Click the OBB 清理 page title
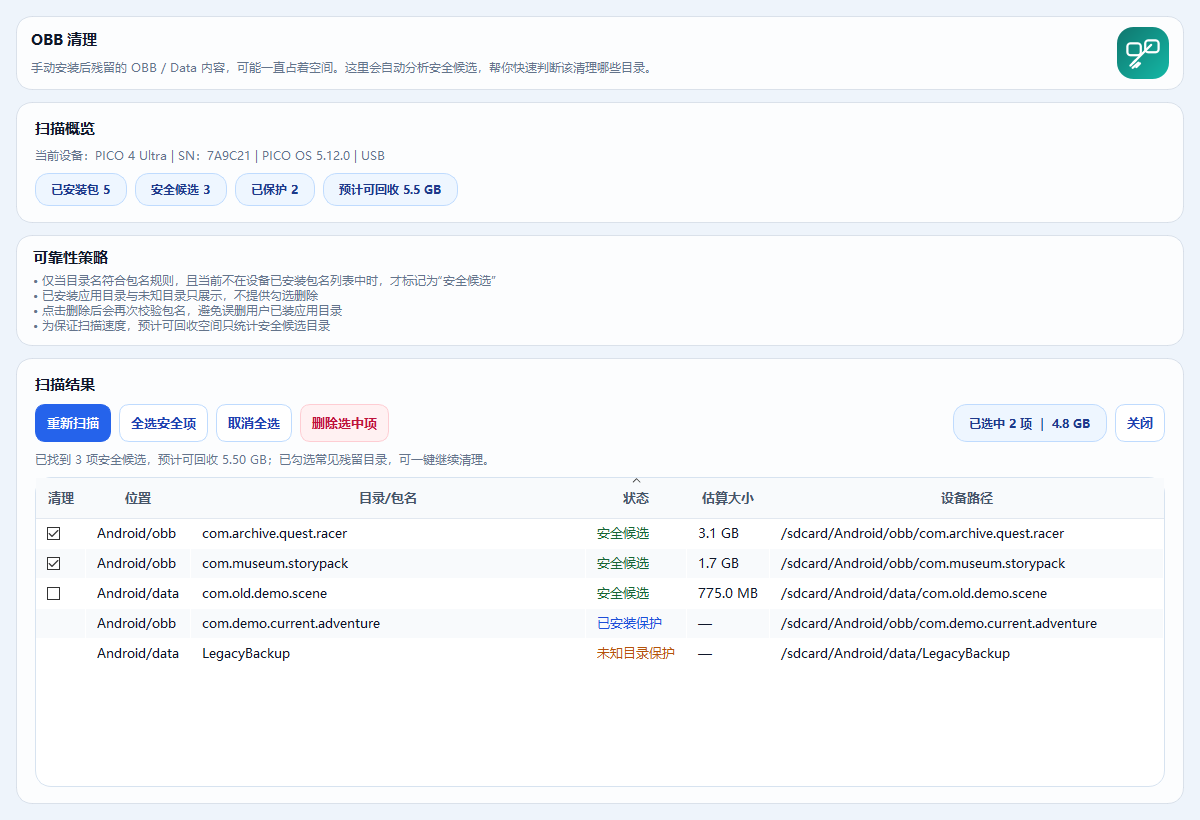This screenshot has width=1200, height=820. (x=64, y=41)
